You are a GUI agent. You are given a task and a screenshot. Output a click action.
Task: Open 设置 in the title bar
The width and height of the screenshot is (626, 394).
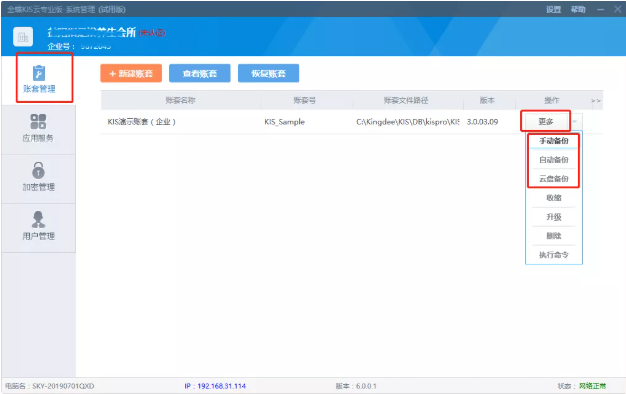click(554, 9)
